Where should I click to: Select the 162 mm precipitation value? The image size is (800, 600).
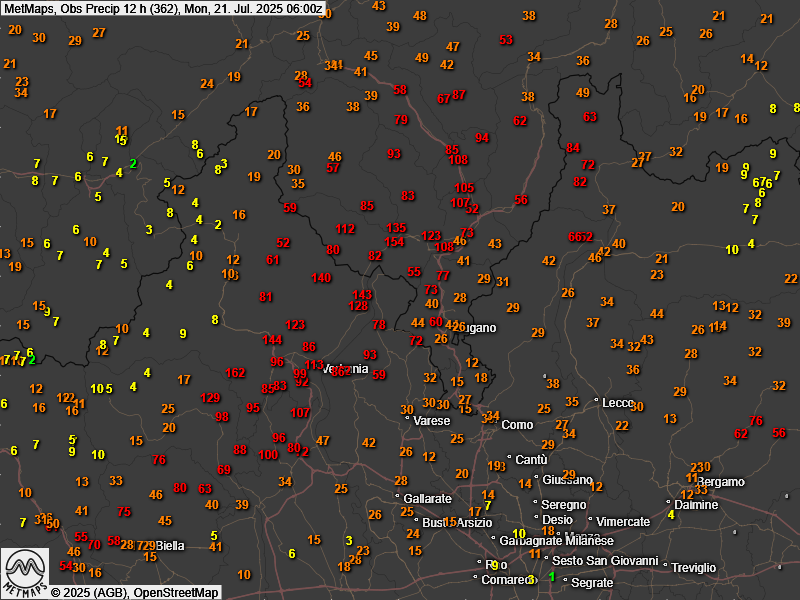click(x=235, y=373)
